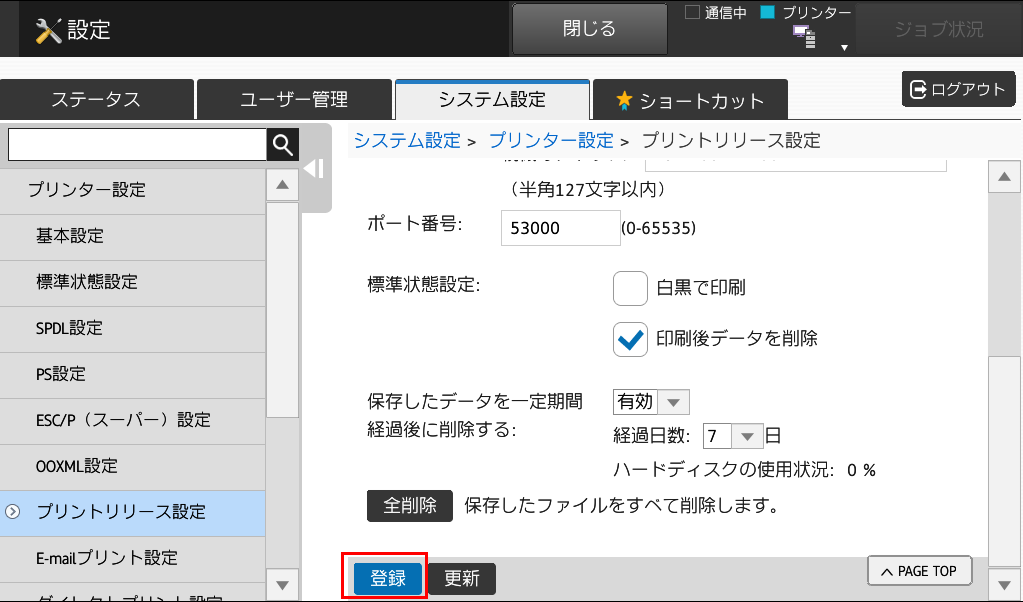The height and width of the screenshot is (602, 1023).
Task: Enable the 白黒で印刷 checkbox
Action: click(x=630, y=288)
